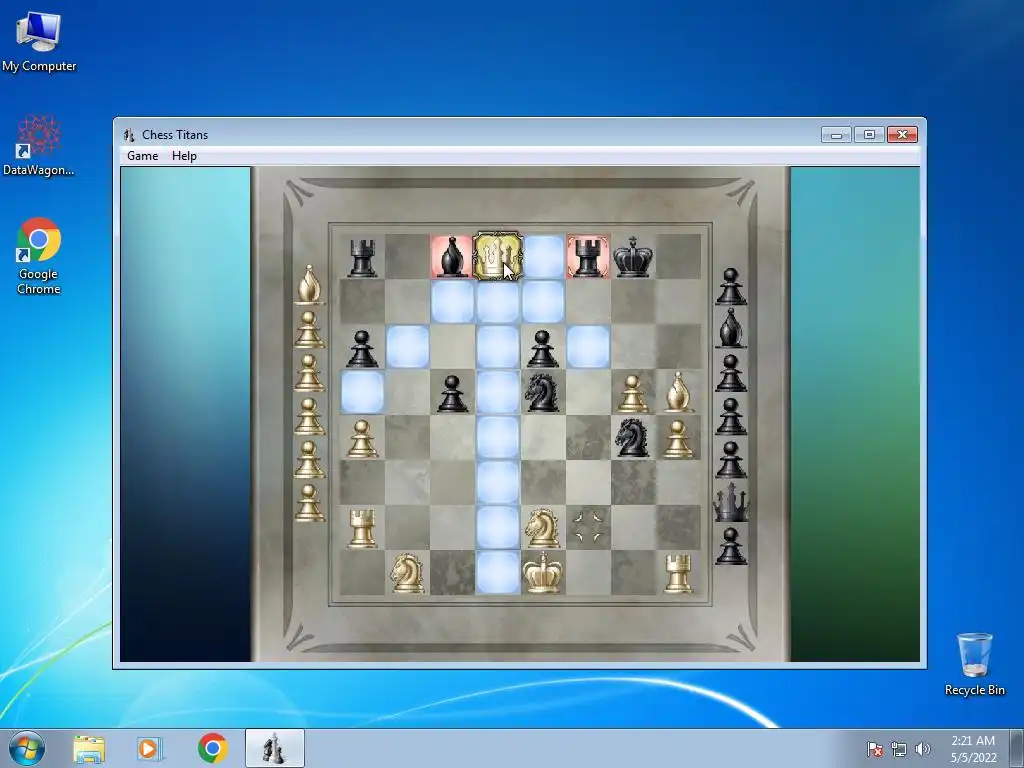Open Windows Explorer from the taskbar
Viewport: 1024px width, 768px height.
pyautogui.click(x=89, y=748)
